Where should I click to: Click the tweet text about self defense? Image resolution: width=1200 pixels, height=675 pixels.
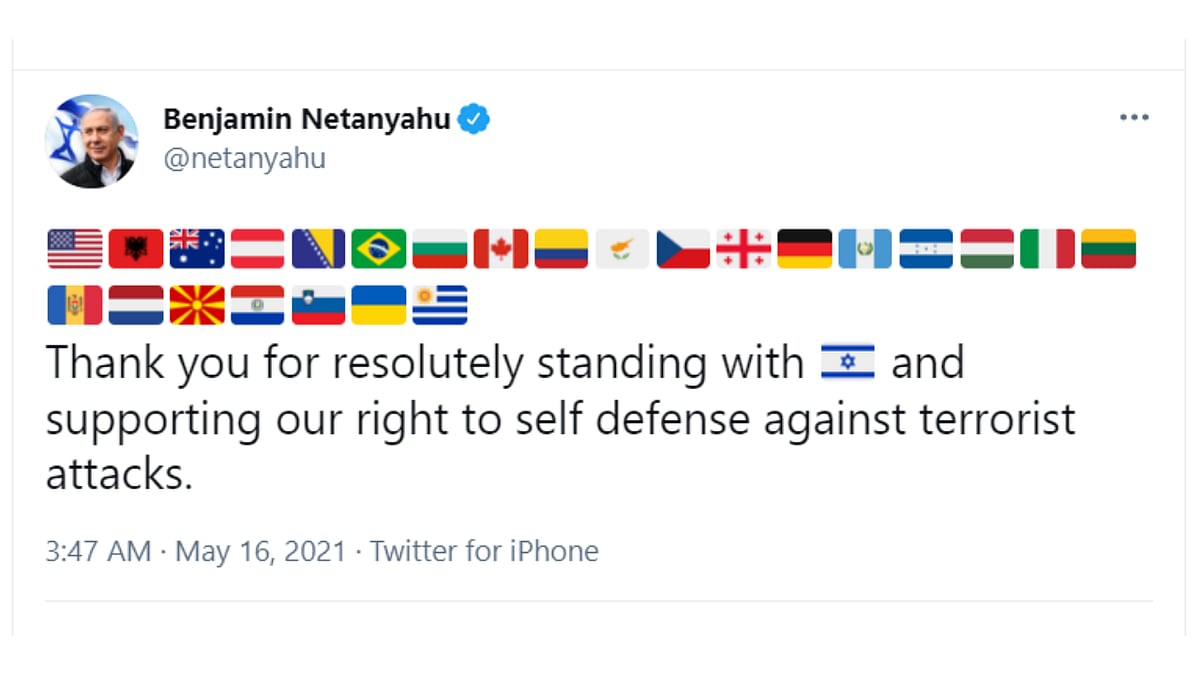560,419
